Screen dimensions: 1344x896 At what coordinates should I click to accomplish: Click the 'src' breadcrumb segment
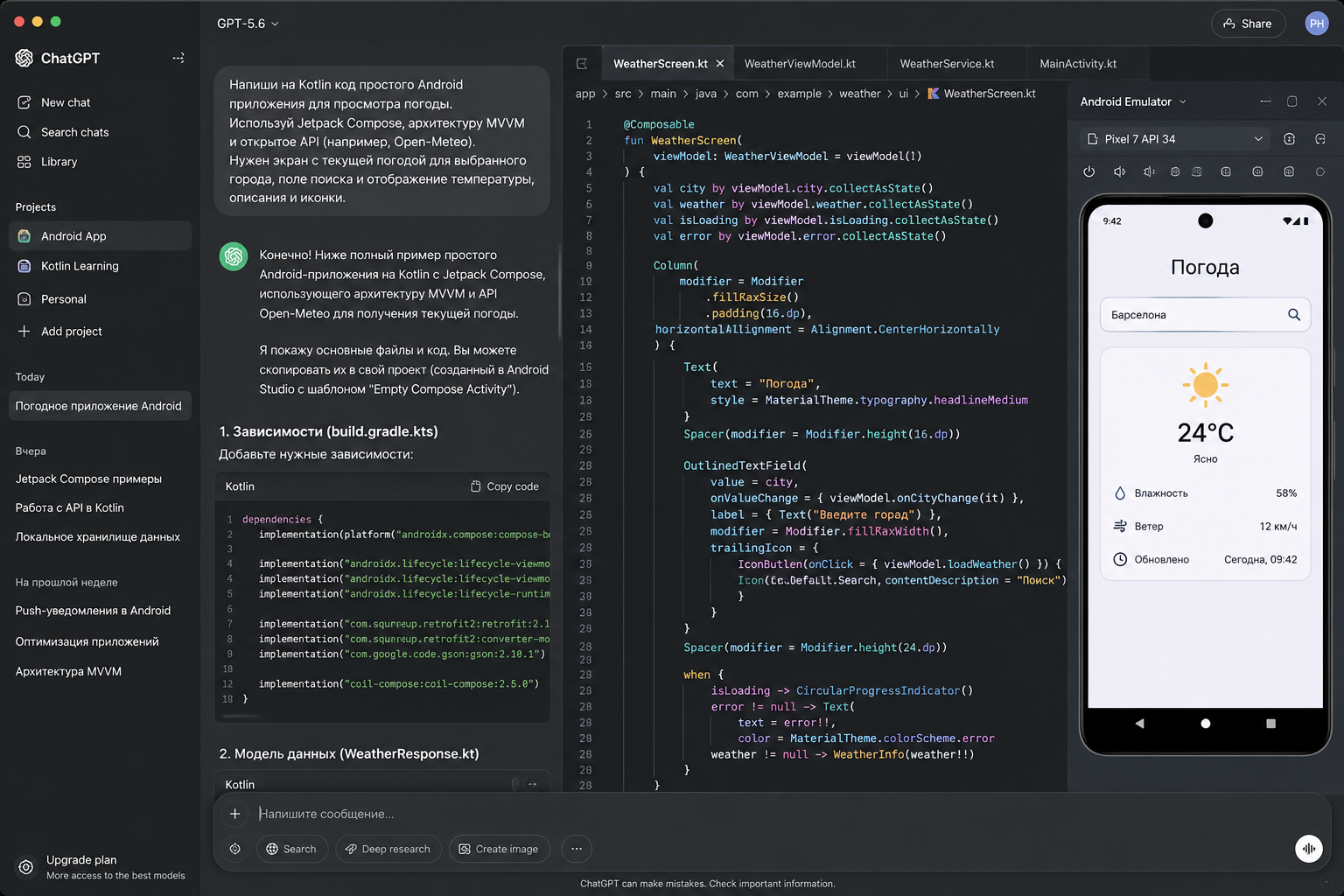623,94
